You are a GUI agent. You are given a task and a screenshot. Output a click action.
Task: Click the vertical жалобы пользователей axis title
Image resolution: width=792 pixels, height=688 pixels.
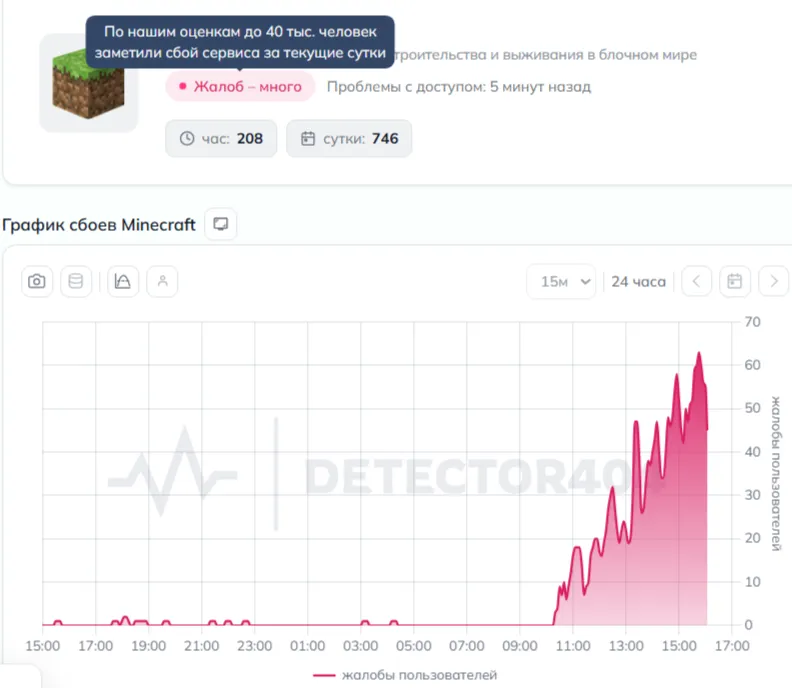point(776,473)
